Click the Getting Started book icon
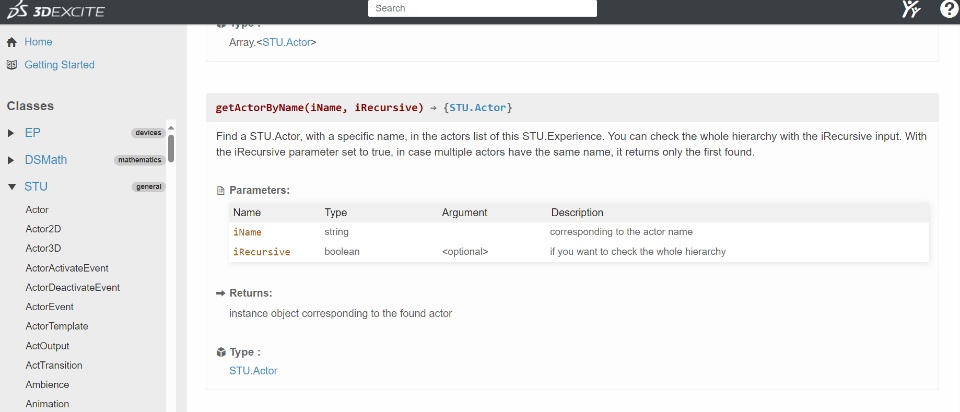 [12, 65]
